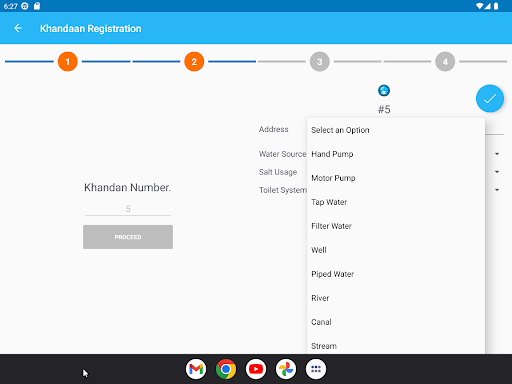This screenshot has height=384, width=512.
Task: Click the #5 household label
Action: pos(384,109)
